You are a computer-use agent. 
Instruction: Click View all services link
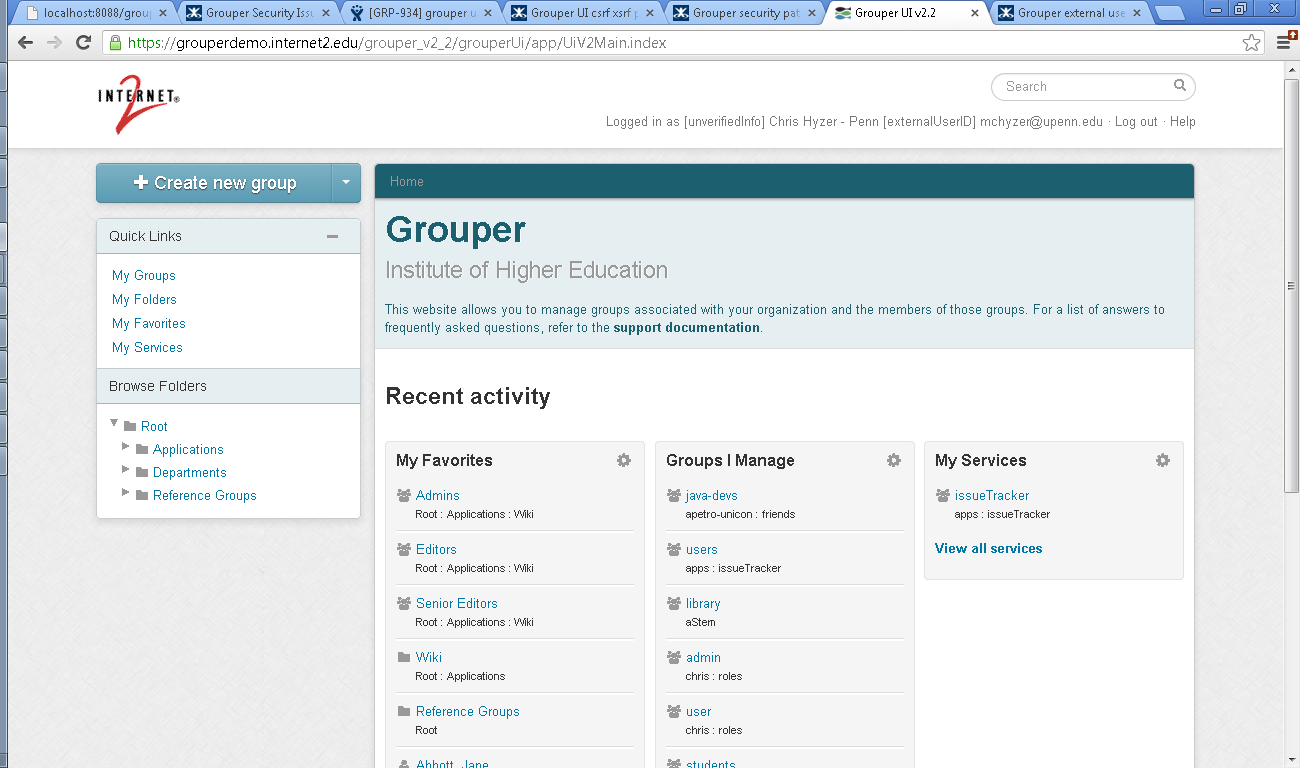(x=988, y=548)
